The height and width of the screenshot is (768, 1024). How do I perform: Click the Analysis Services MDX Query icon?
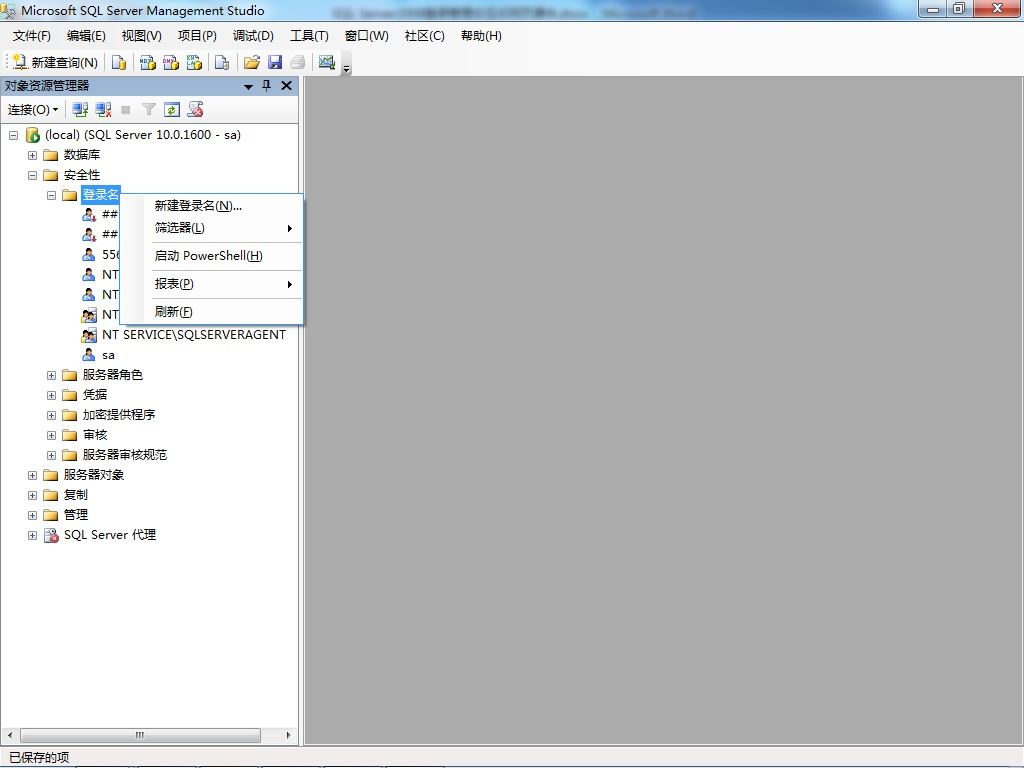(148, 62)
